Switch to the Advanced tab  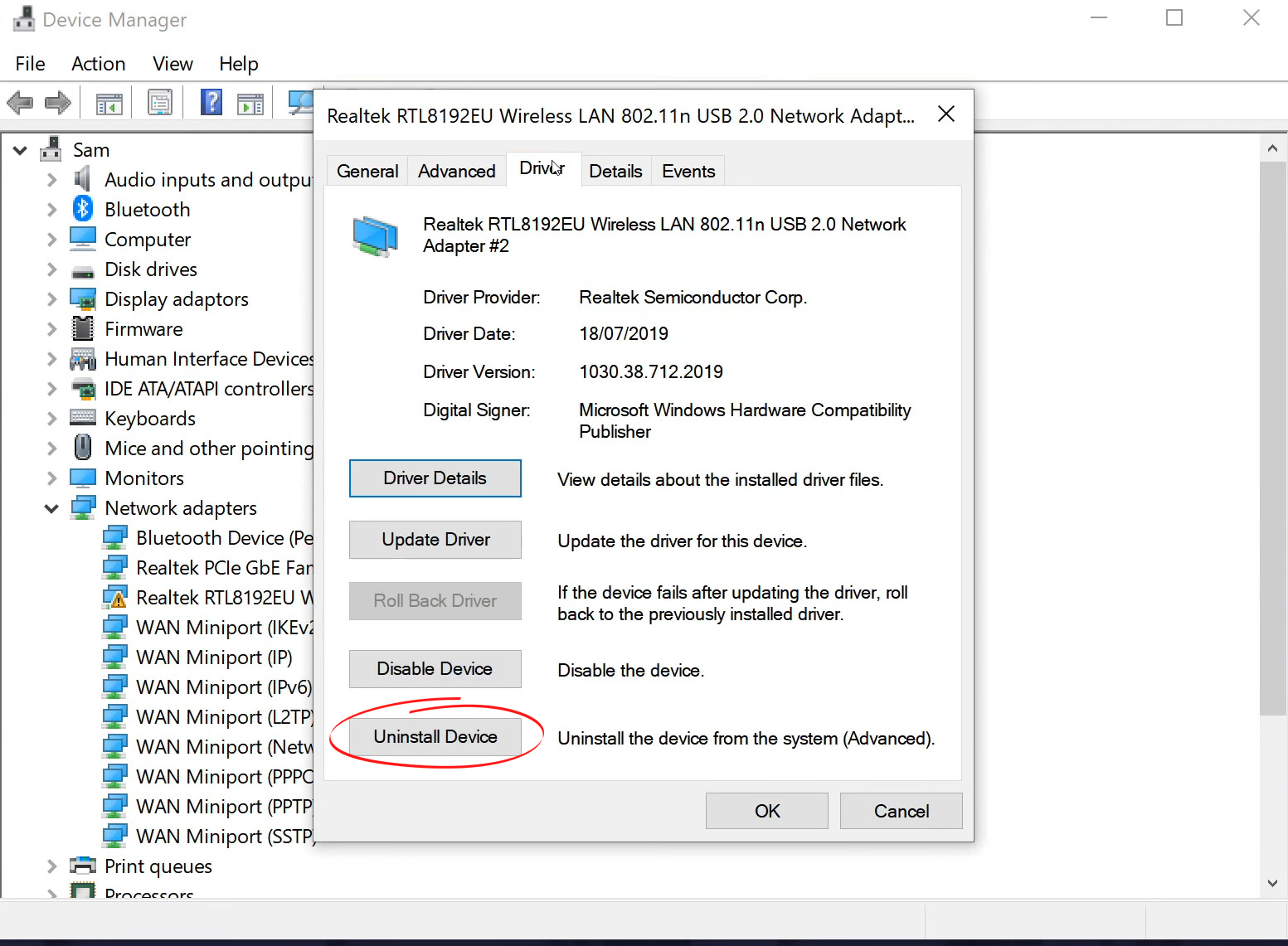tap(456, 171)
